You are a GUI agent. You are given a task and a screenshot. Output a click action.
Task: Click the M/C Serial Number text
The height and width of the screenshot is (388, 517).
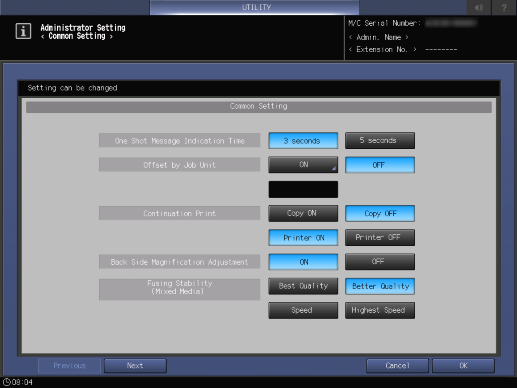click(x=384, y=23)
